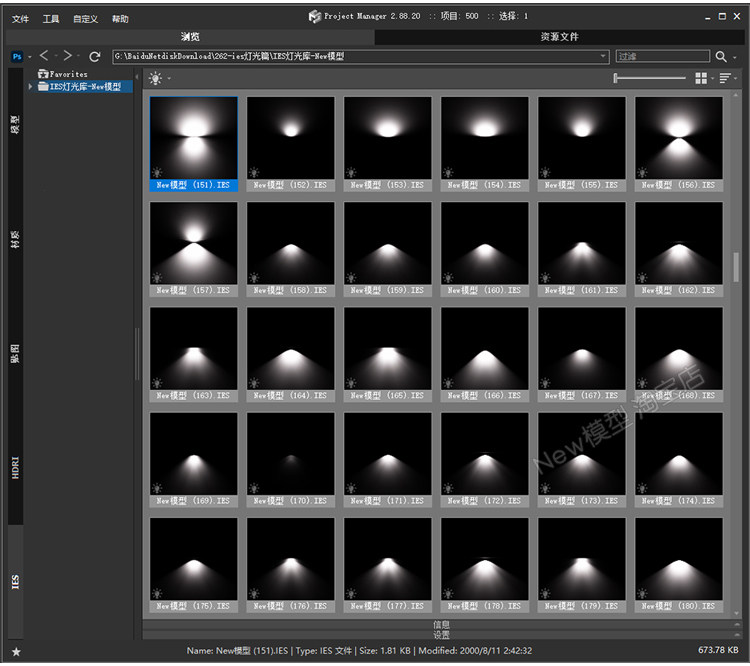
Task: Click the light filter sun icon
Action: point(155,78)
